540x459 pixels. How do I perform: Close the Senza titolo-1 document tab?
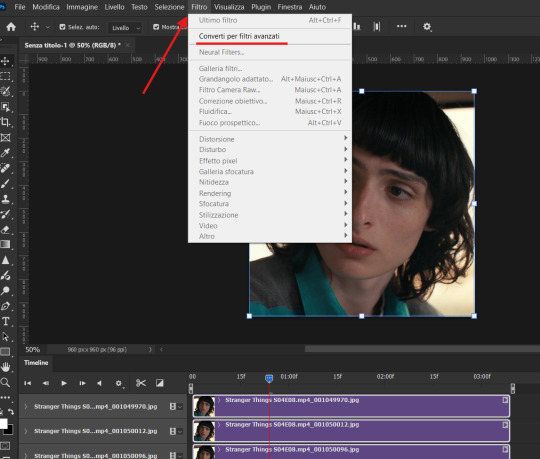coord(128,45)
